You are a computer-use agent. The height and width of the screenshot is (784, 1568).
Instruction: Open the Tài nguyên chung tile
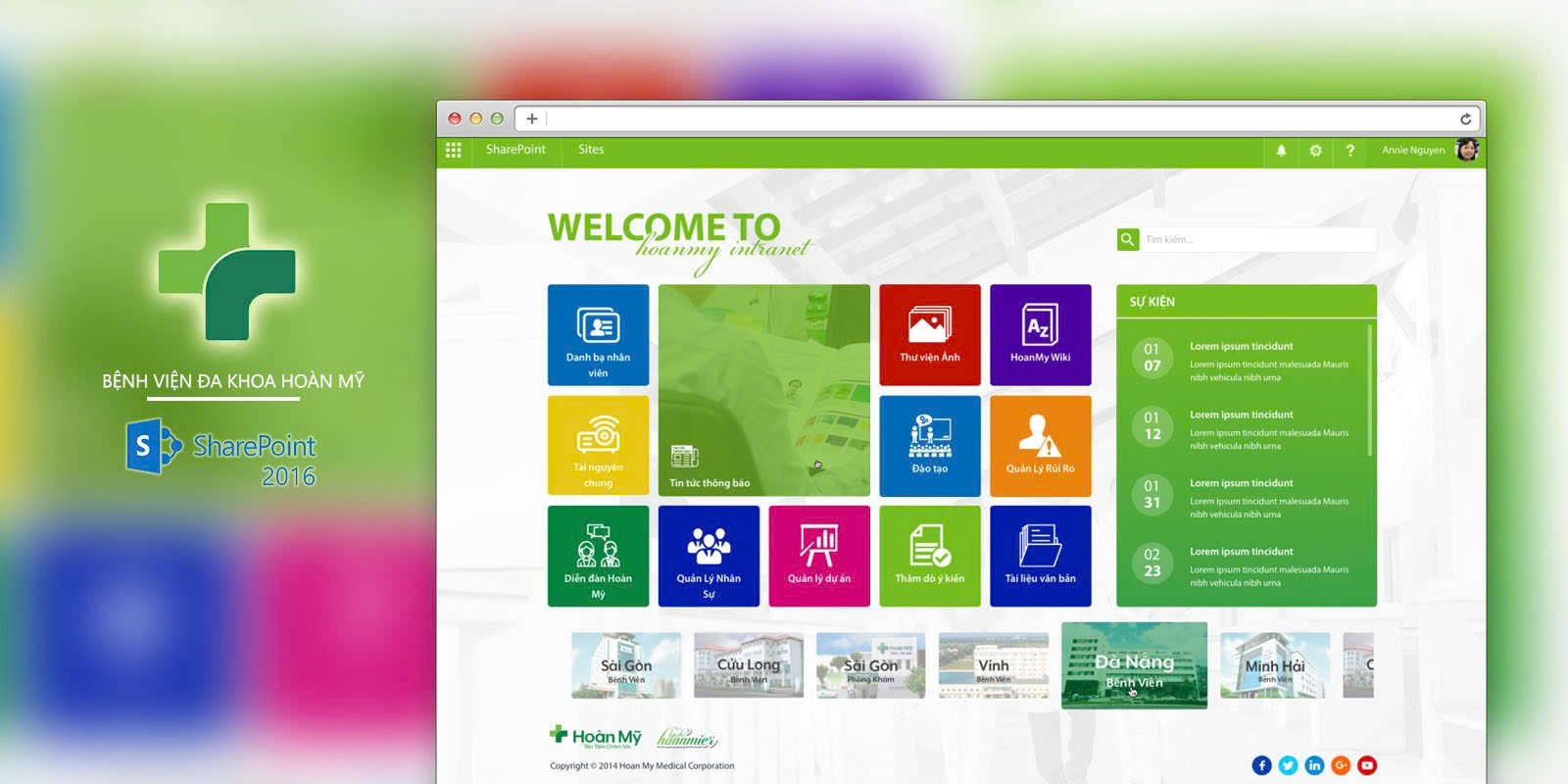tap(598, 446)
